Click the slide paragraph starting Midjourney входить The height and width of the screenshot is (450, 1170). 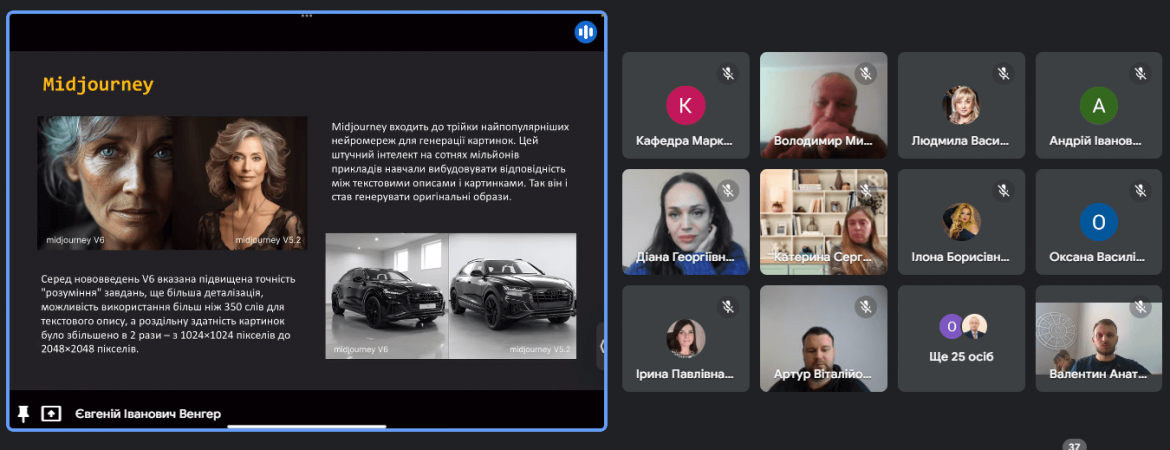[449, 162]
